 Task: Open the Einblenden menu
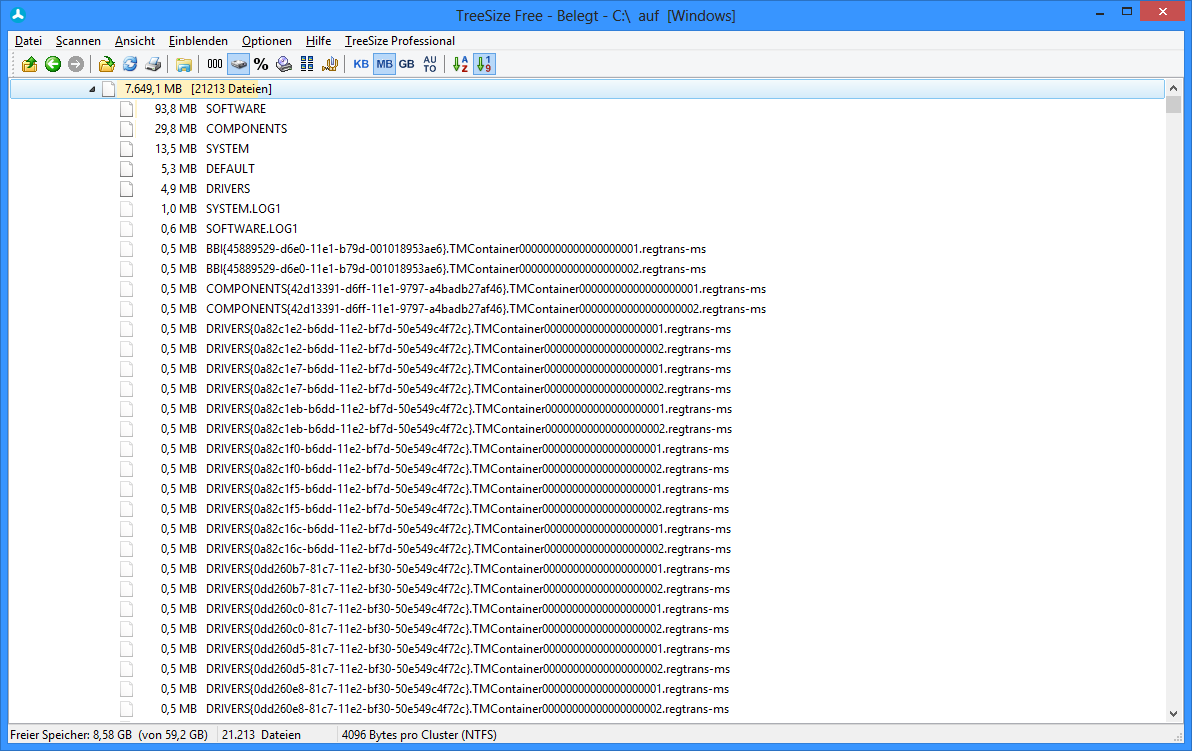(x=198, y=41)
